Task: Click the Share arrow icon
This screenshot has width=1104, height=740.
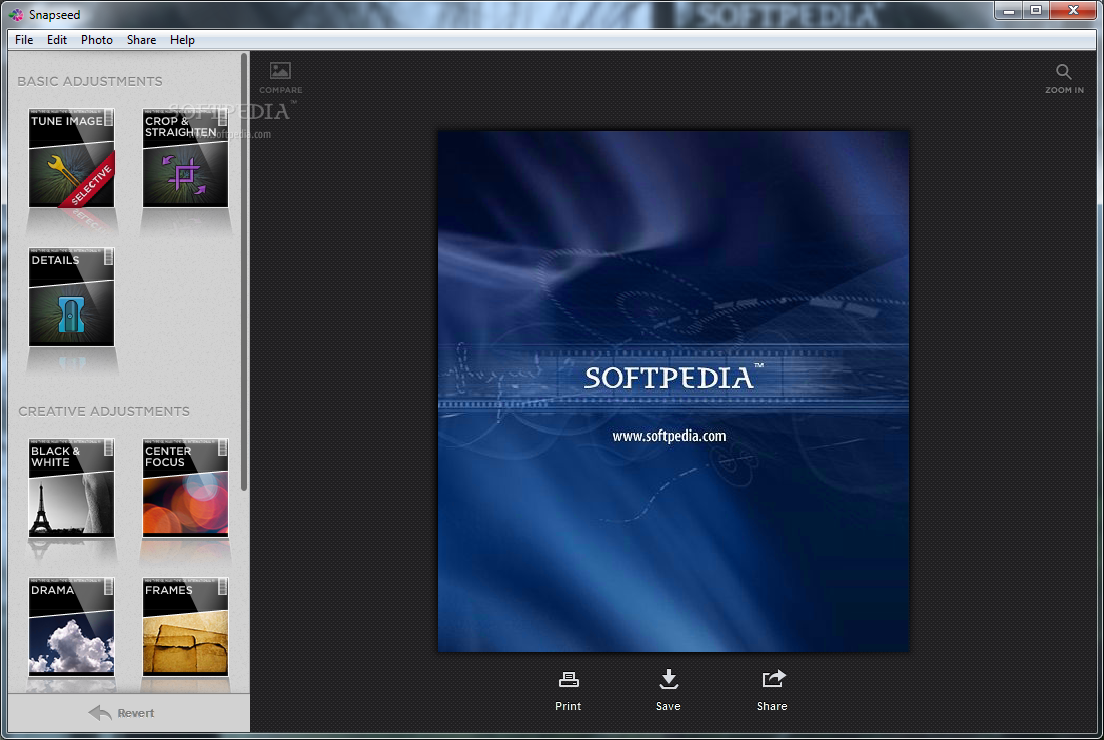Action: (x=773, y=679)
